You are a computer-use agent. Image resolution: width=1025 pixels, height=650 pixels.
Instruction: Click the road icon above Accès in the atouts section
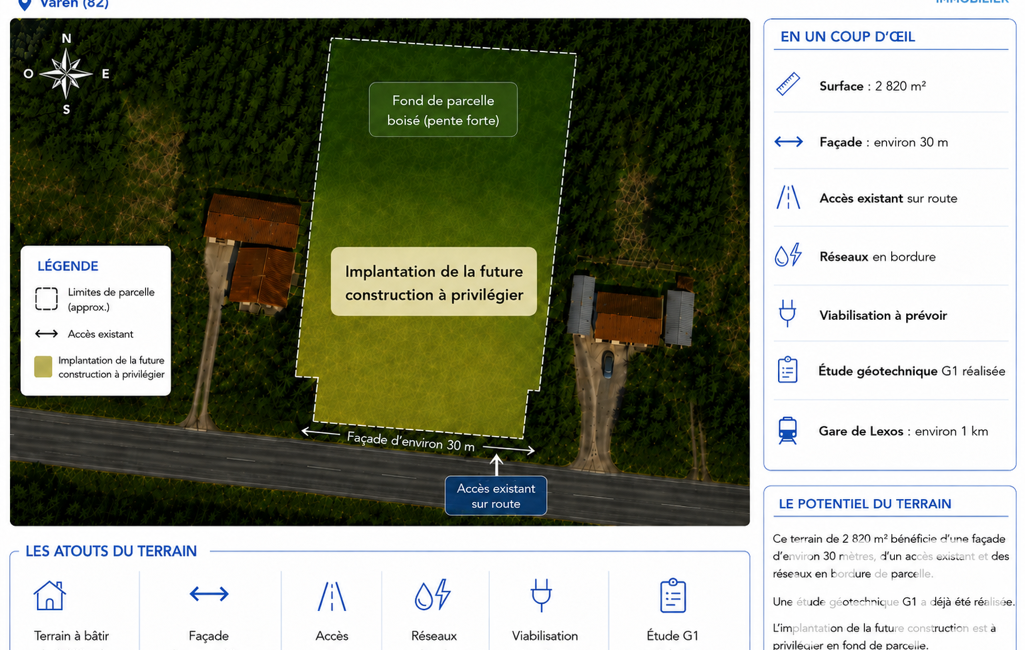coord(332,596)
